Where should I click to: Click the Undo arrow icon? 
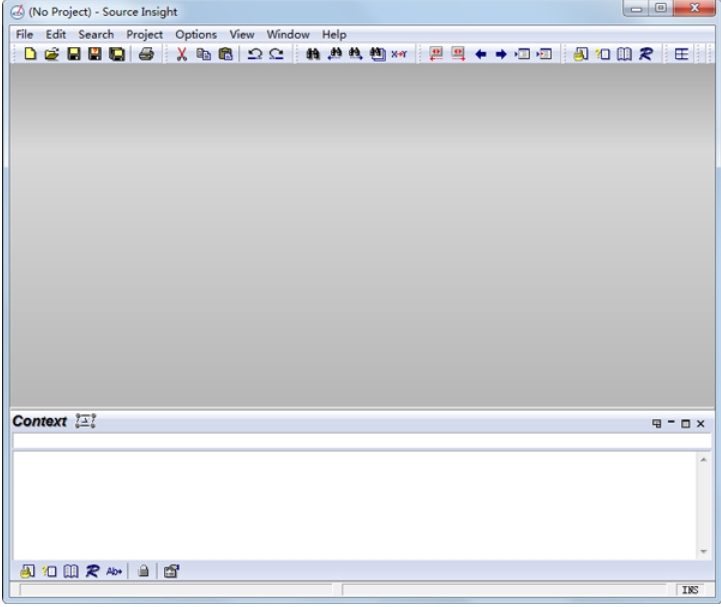pos(254,54)
